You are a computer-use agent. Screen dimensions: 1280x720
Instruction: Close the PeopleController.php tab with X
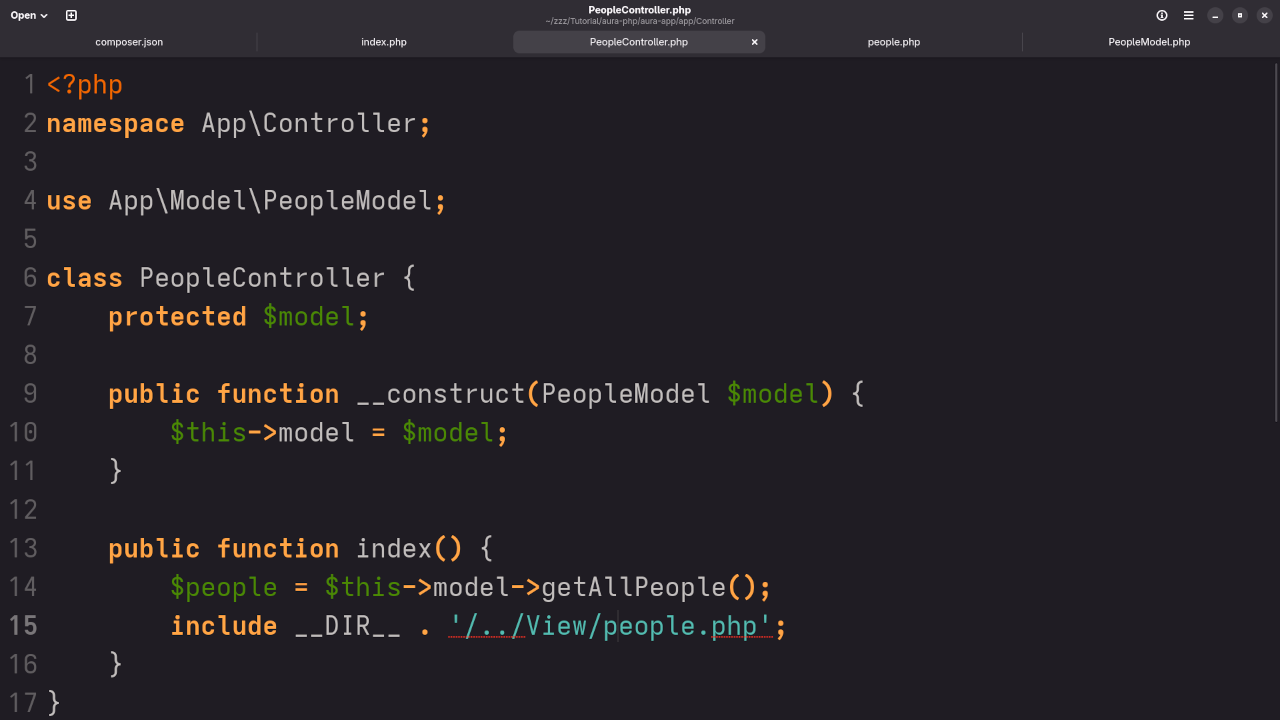pyautogui.click(x=755, y=42)
